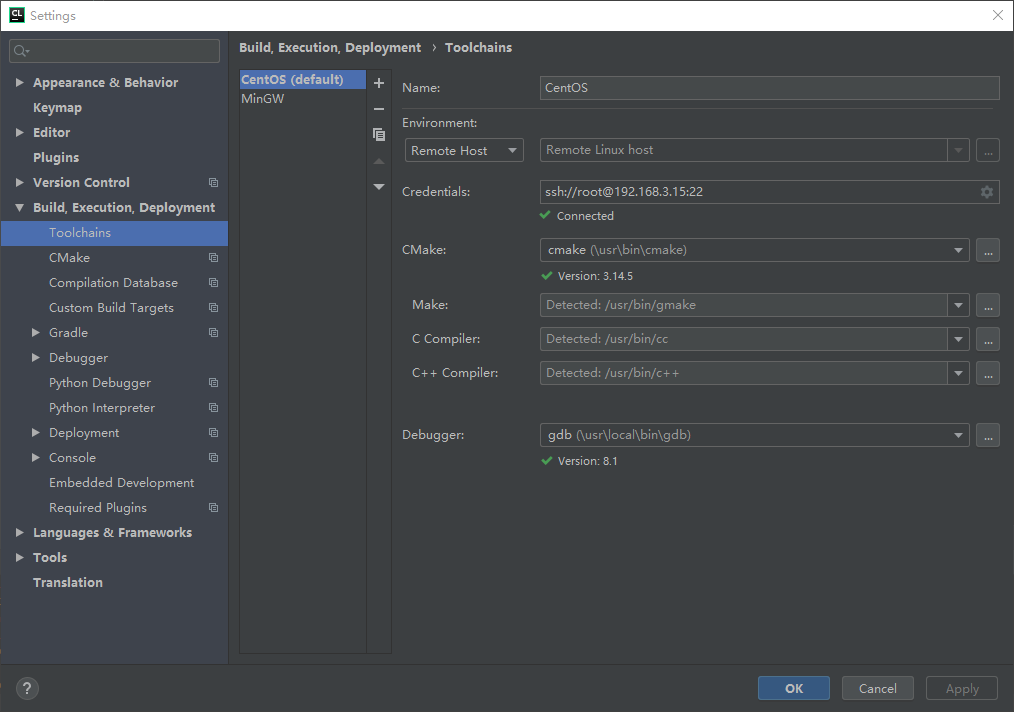Click project-level icon beside Required Plugins
1014x712 pixels.
[x=213, y=508]
